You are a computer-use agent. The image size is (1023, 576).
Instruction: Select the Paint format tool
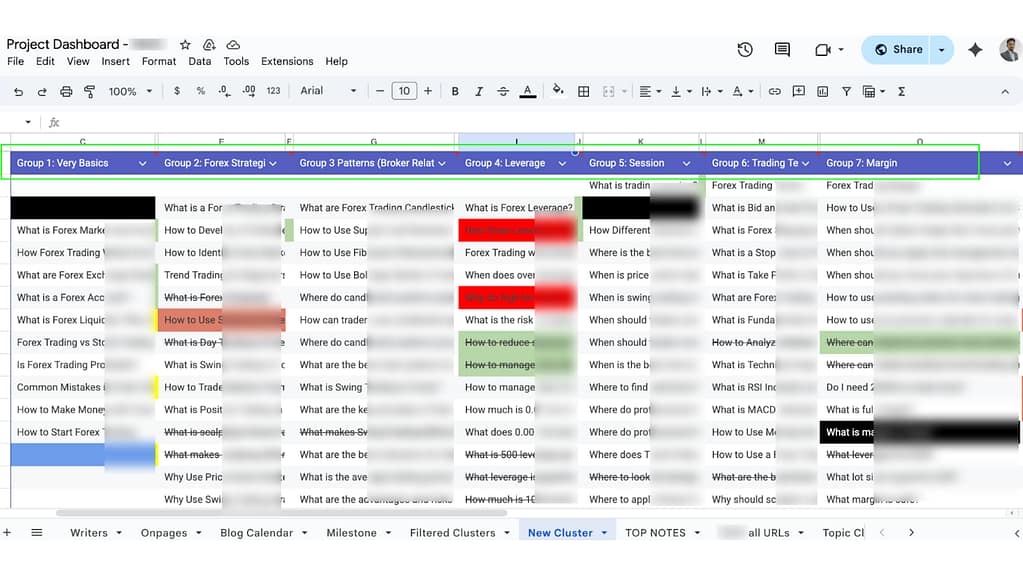click(89, 91)
